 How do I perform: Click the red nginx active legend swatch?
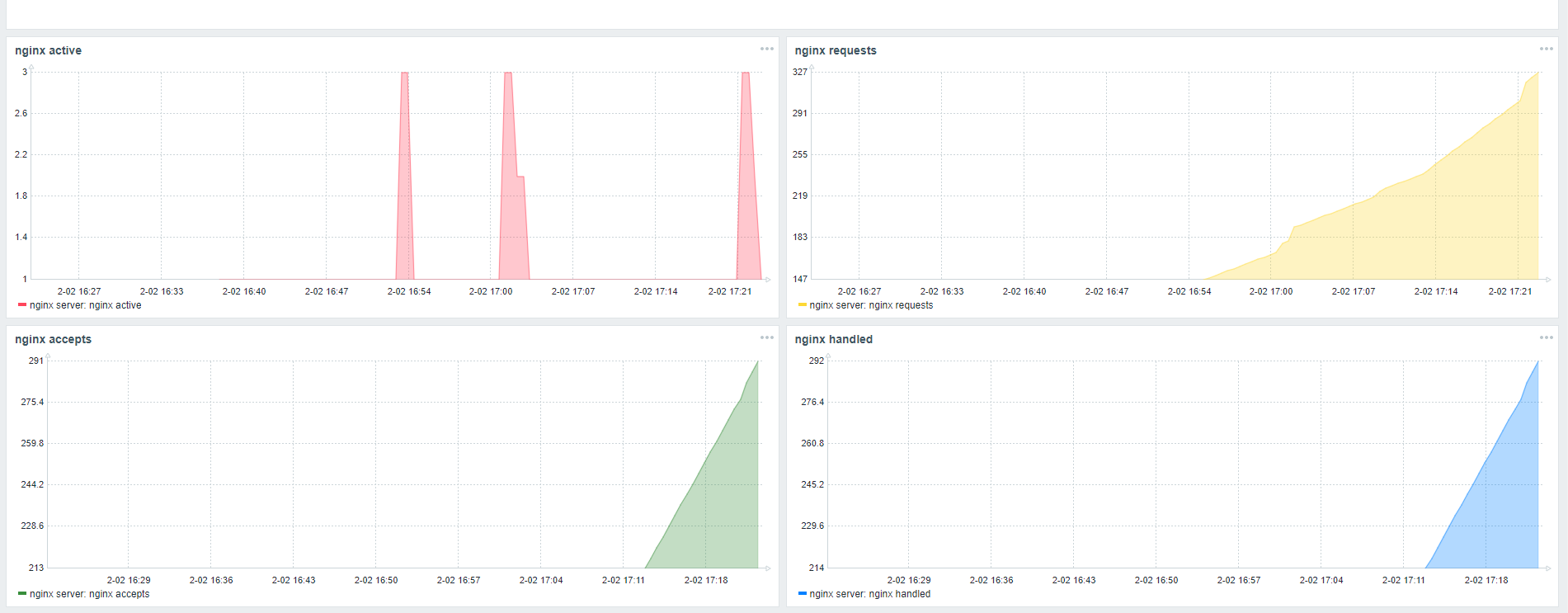point(22,304)
